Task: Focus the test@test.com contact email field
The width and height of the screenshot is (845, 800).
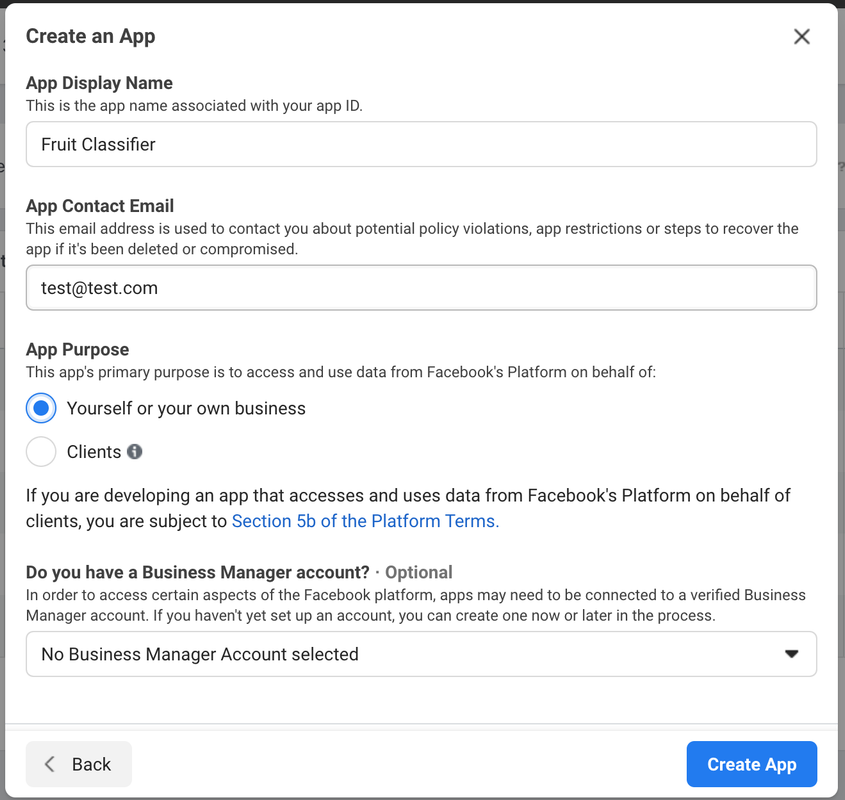Action: click(421, 287)
